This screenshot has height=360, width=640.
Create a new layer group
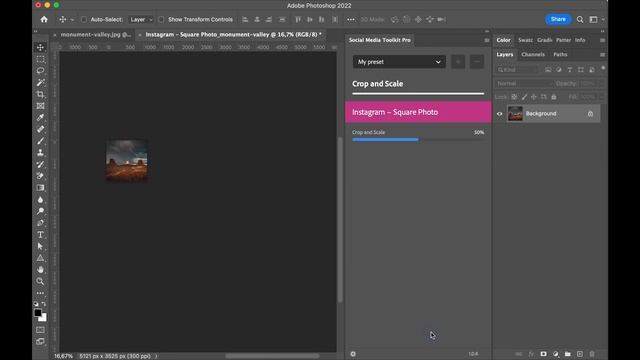pos(568,354)
